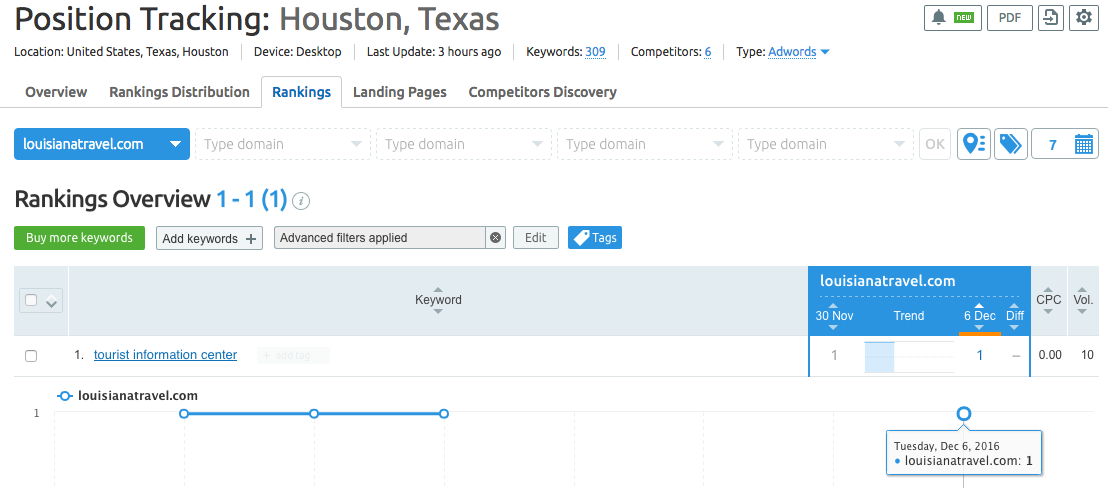Open the Adwords type dropdown
Image resolution: width=1108 pixels, height=488 pixels.
point(798,52)
